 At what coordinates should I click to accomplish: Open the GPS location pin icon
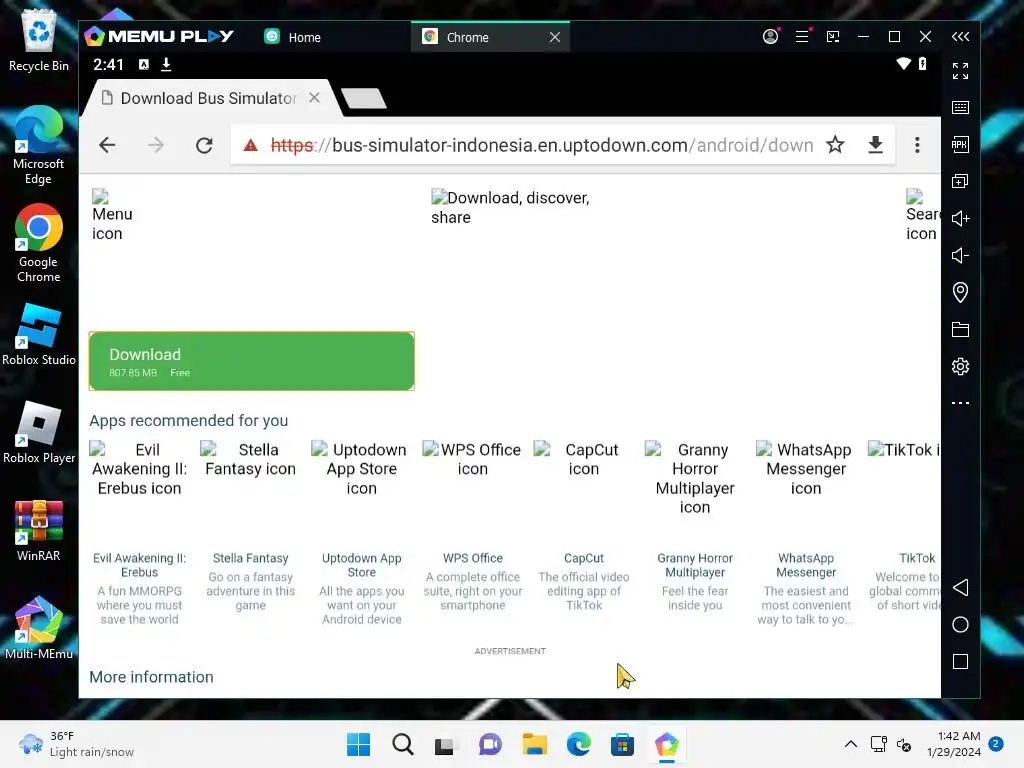pos(960,292)
